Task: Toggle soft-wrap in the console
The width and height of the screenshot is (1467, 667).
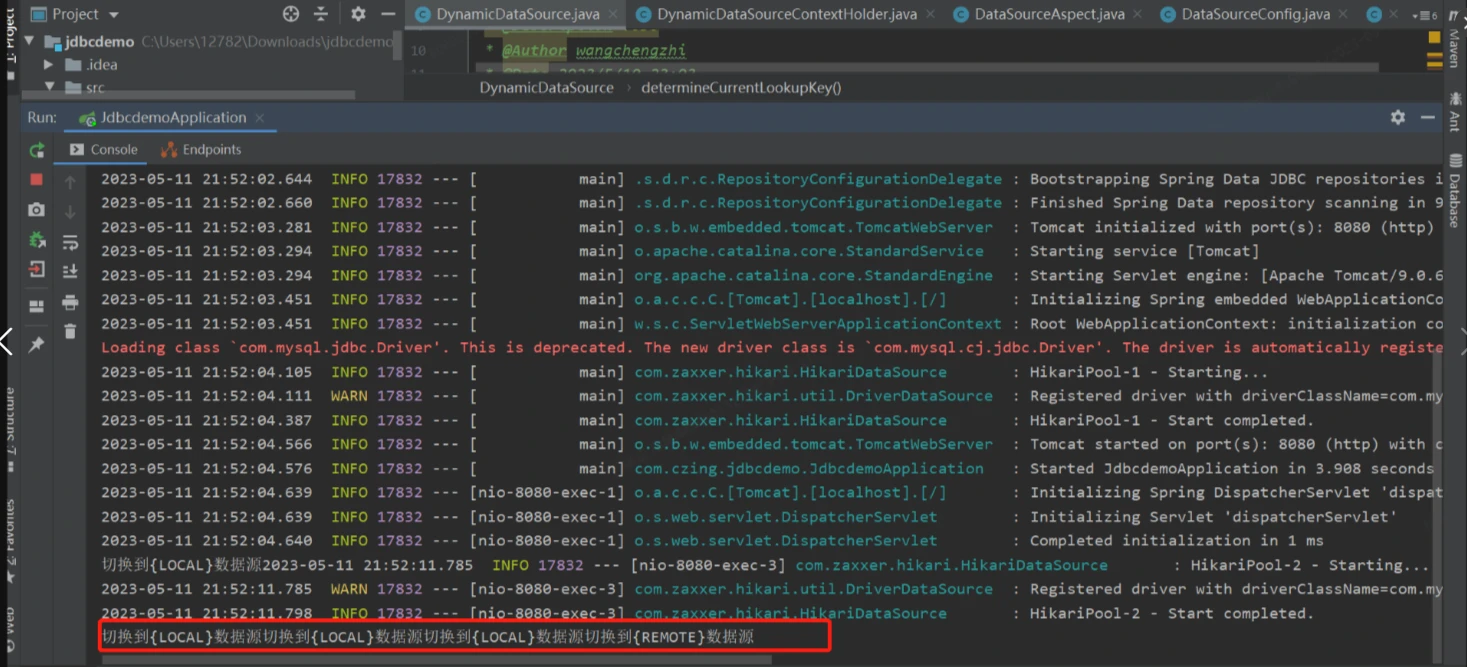Action: coord(70,242)
